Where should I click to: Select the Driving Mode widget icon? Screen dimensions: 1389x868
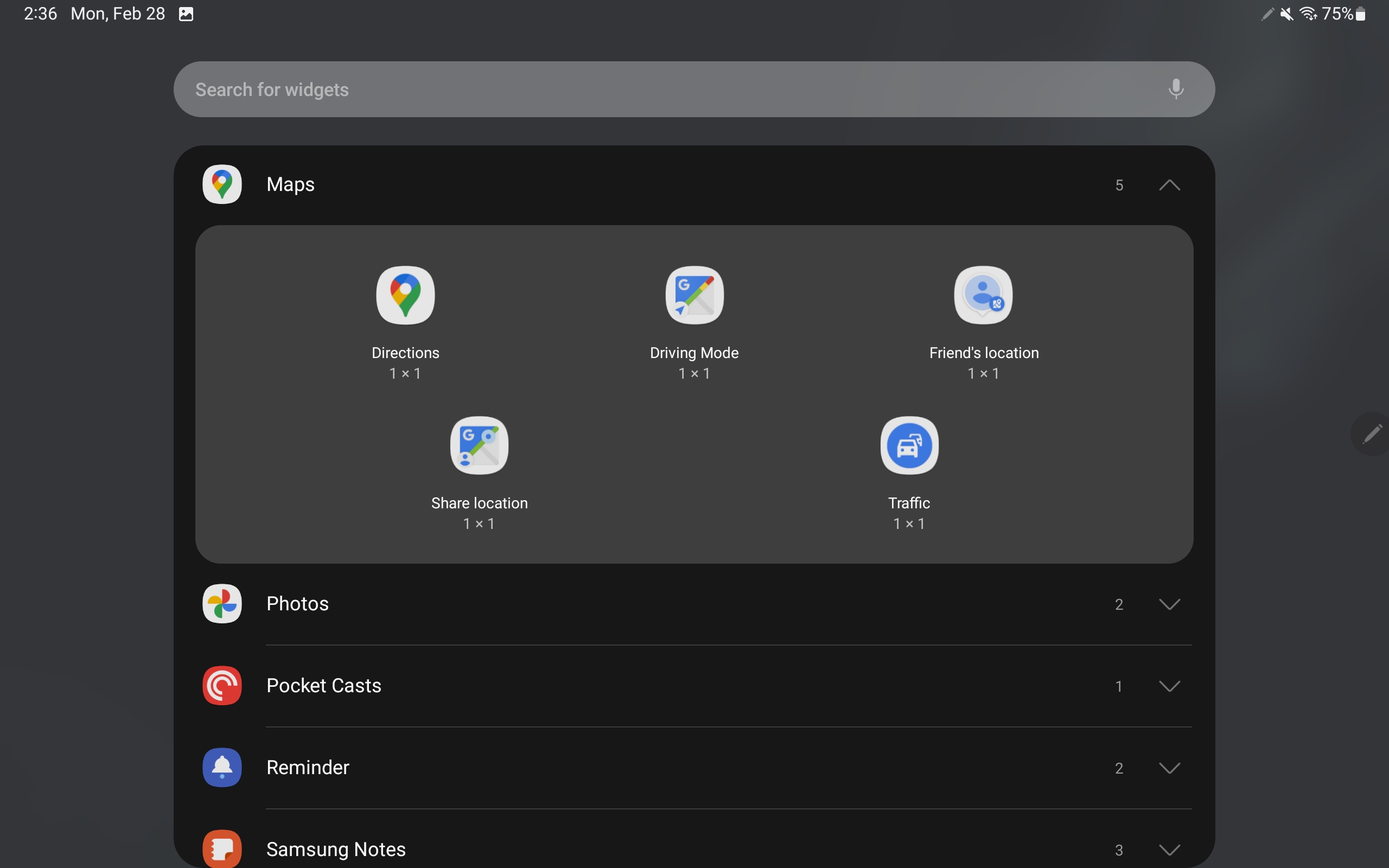coord(694,295)
